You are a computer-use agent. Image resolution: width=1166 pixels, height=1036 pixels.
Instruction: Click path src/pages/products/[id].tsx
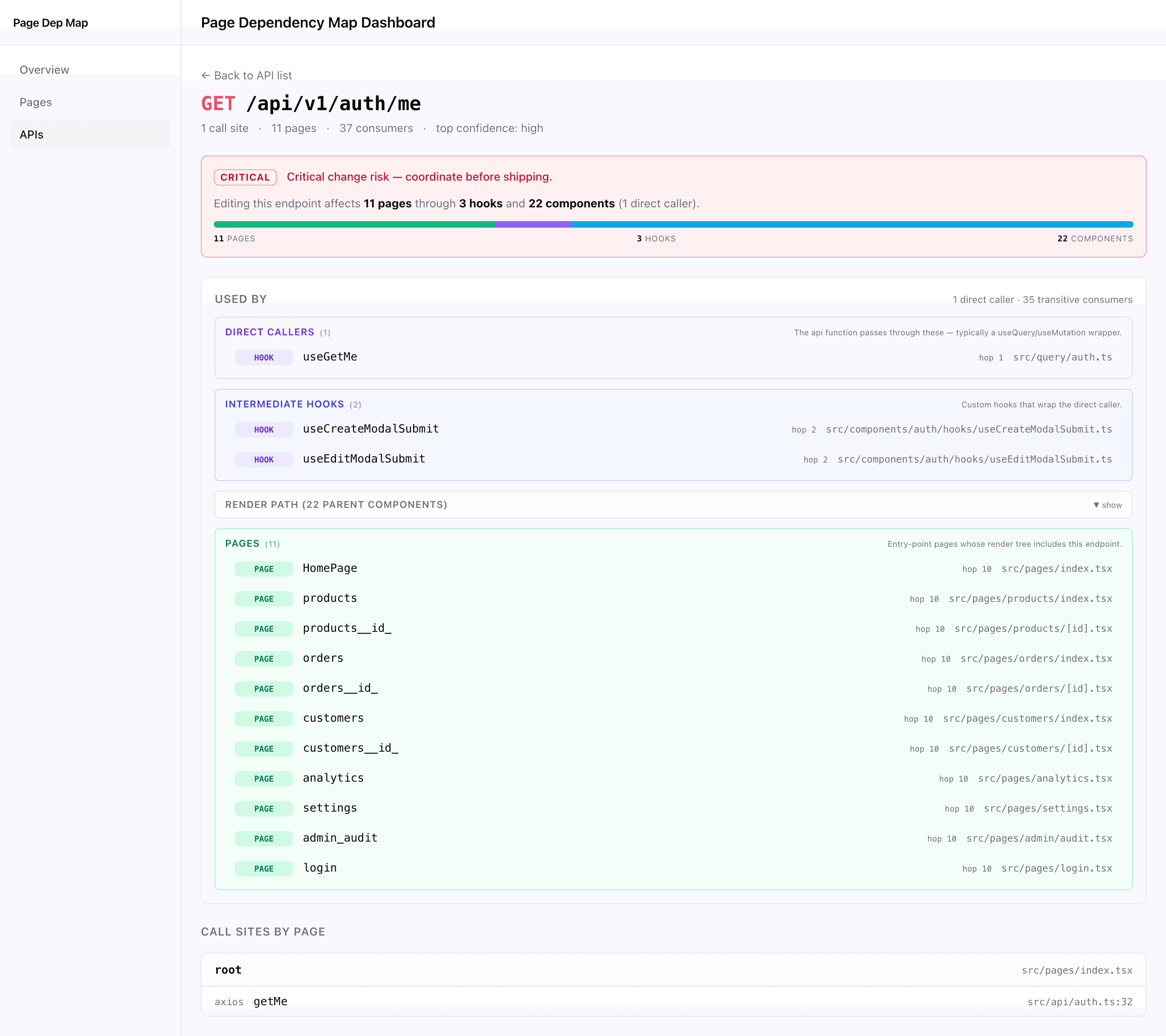pyautogui.click(x=1033, y=629)
